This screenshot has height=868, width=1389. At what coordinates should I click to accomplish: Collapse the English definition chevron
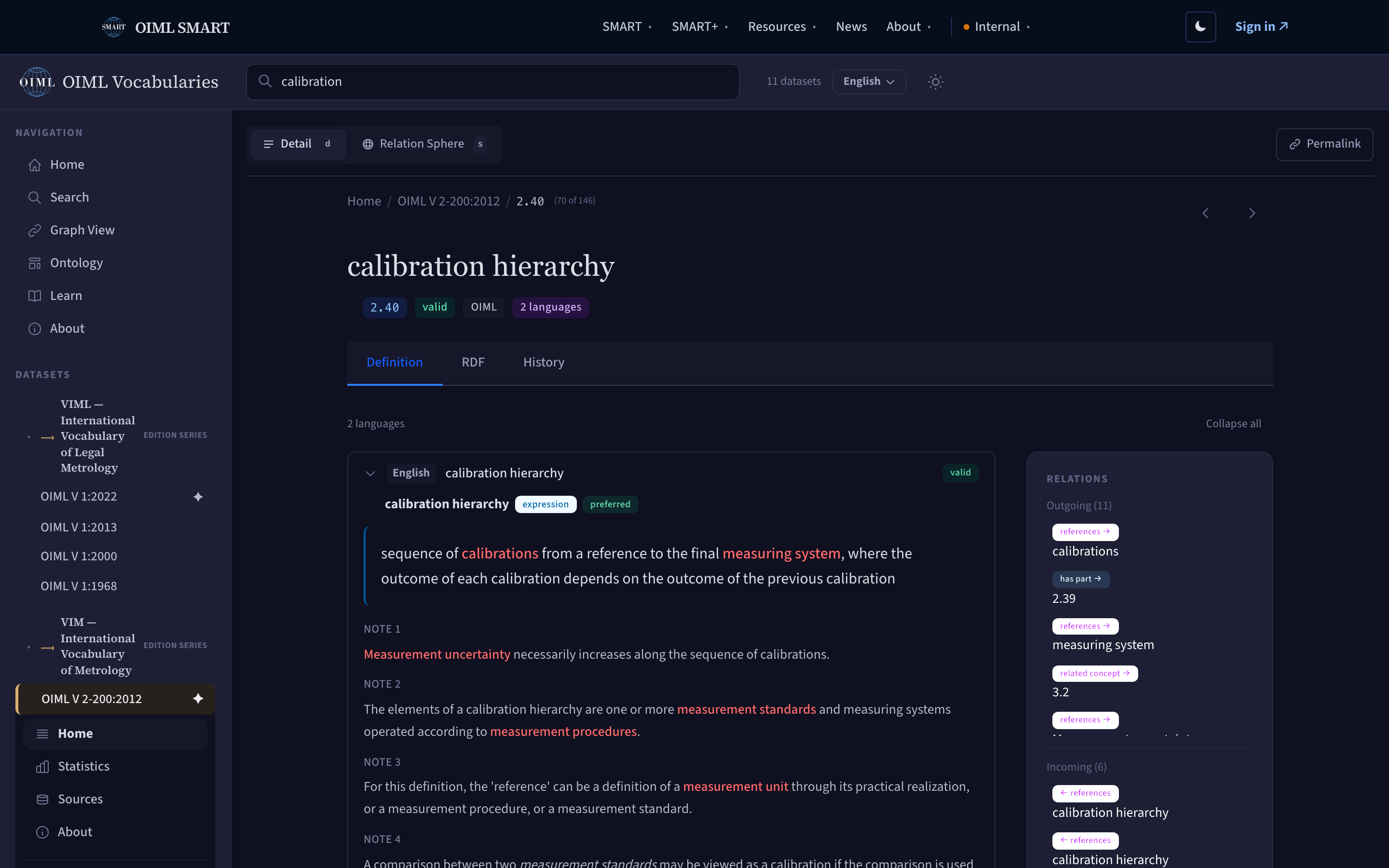tap(370, 474)
